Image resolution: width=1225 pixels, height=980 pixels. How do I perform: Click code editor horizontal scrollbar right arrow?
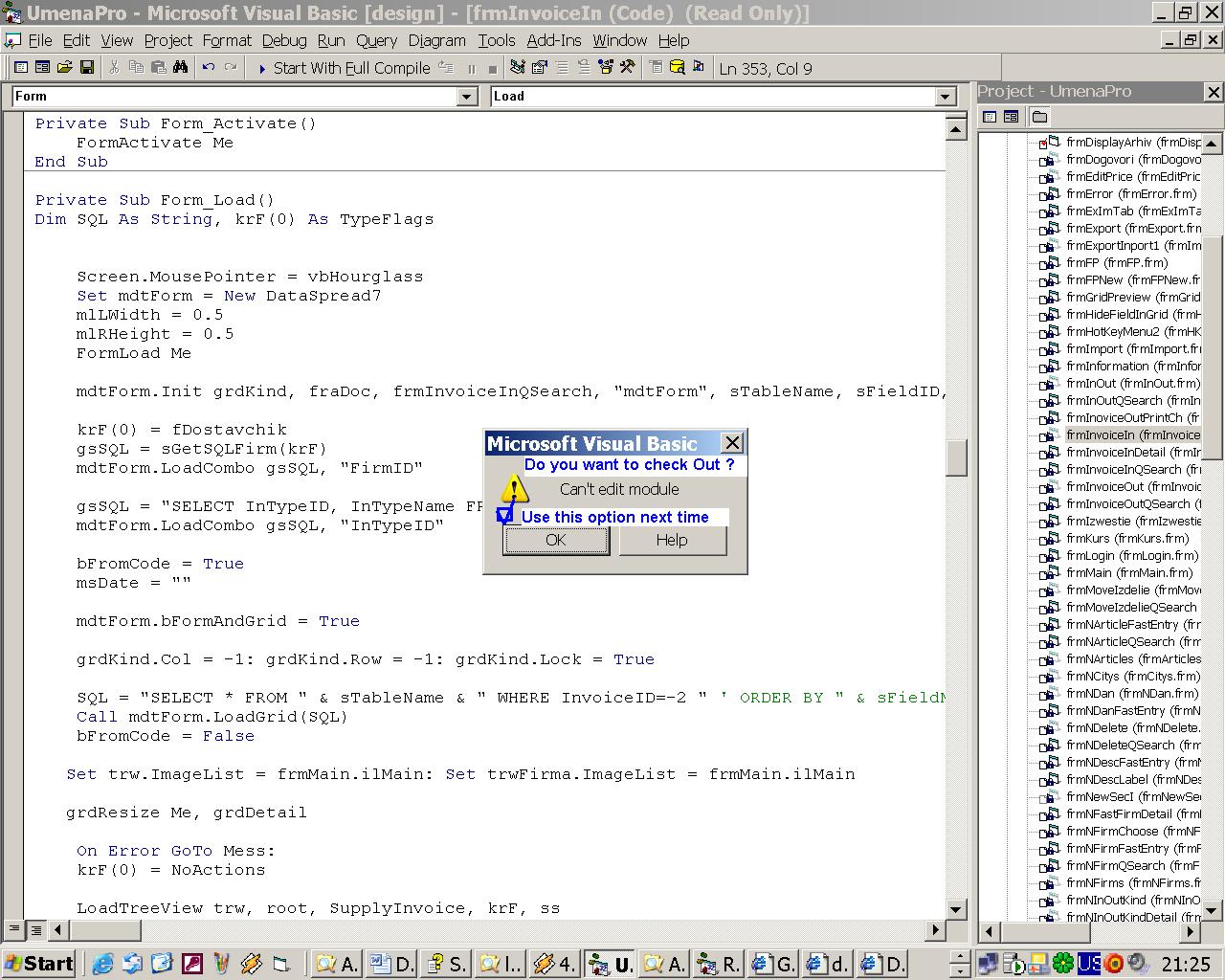pyautogui.click(x=936, y=929)
